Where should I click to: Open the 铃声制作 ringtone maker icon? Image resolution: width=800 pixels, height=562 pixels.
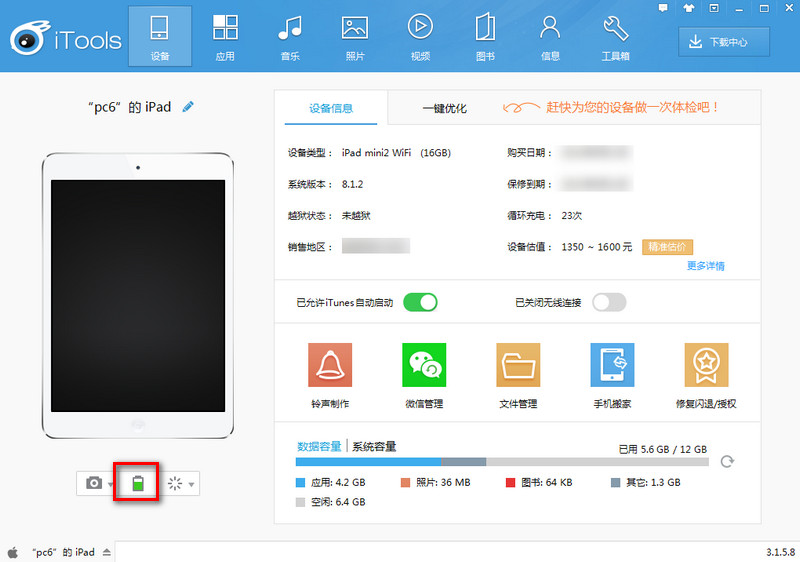[330, 365]
